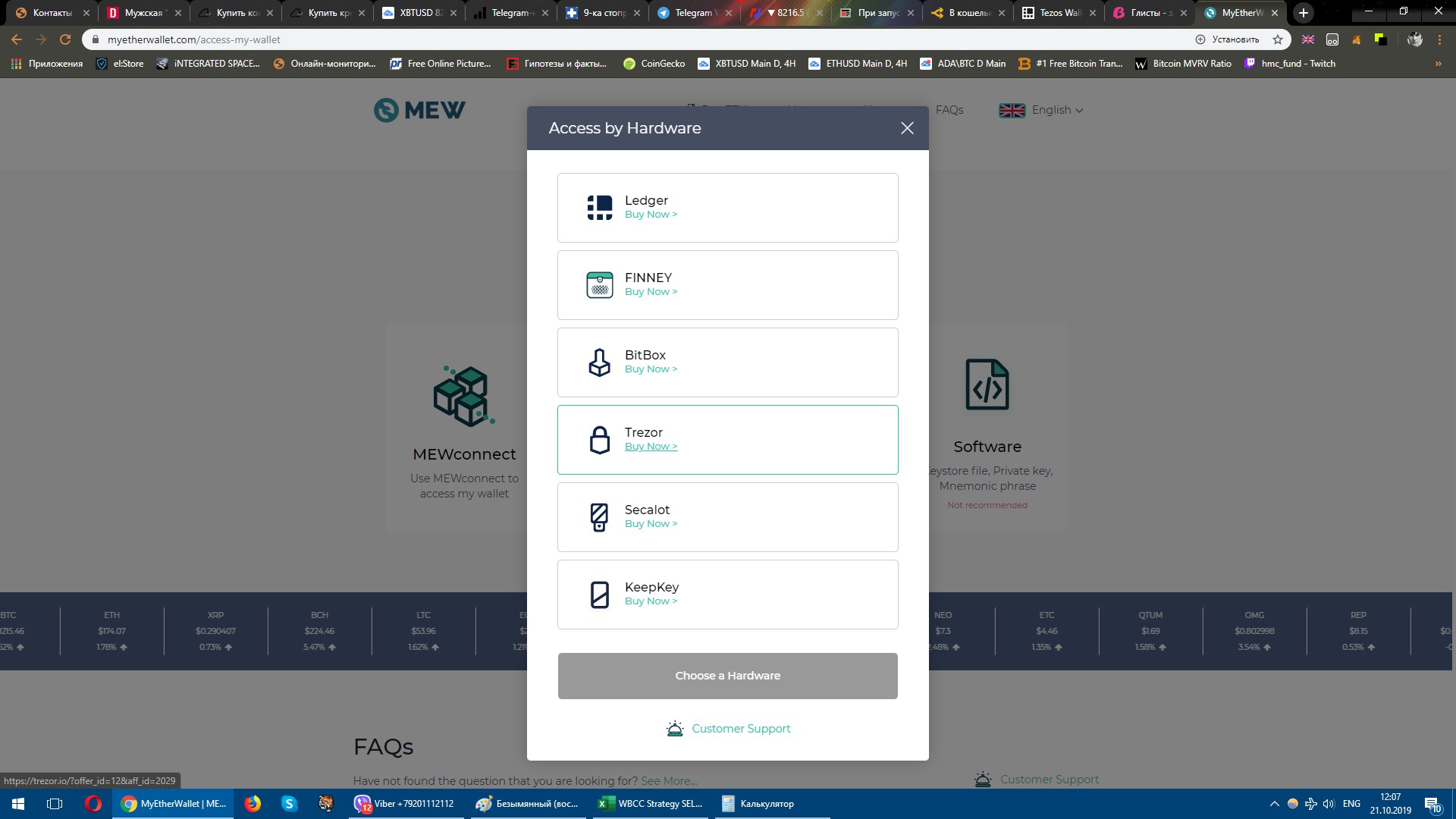Click ENG language indicator in tray

[1351, 804]
